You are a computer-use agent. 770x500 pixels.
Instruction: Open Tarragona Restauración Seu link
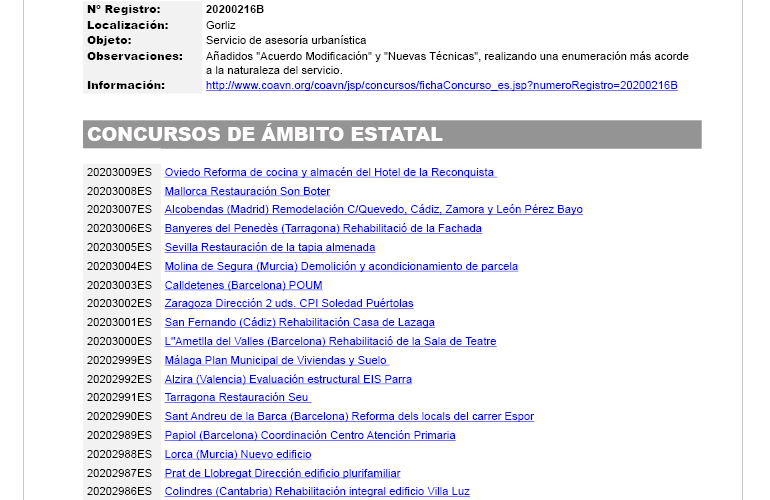pyautogui.click(x=238, y=397)
